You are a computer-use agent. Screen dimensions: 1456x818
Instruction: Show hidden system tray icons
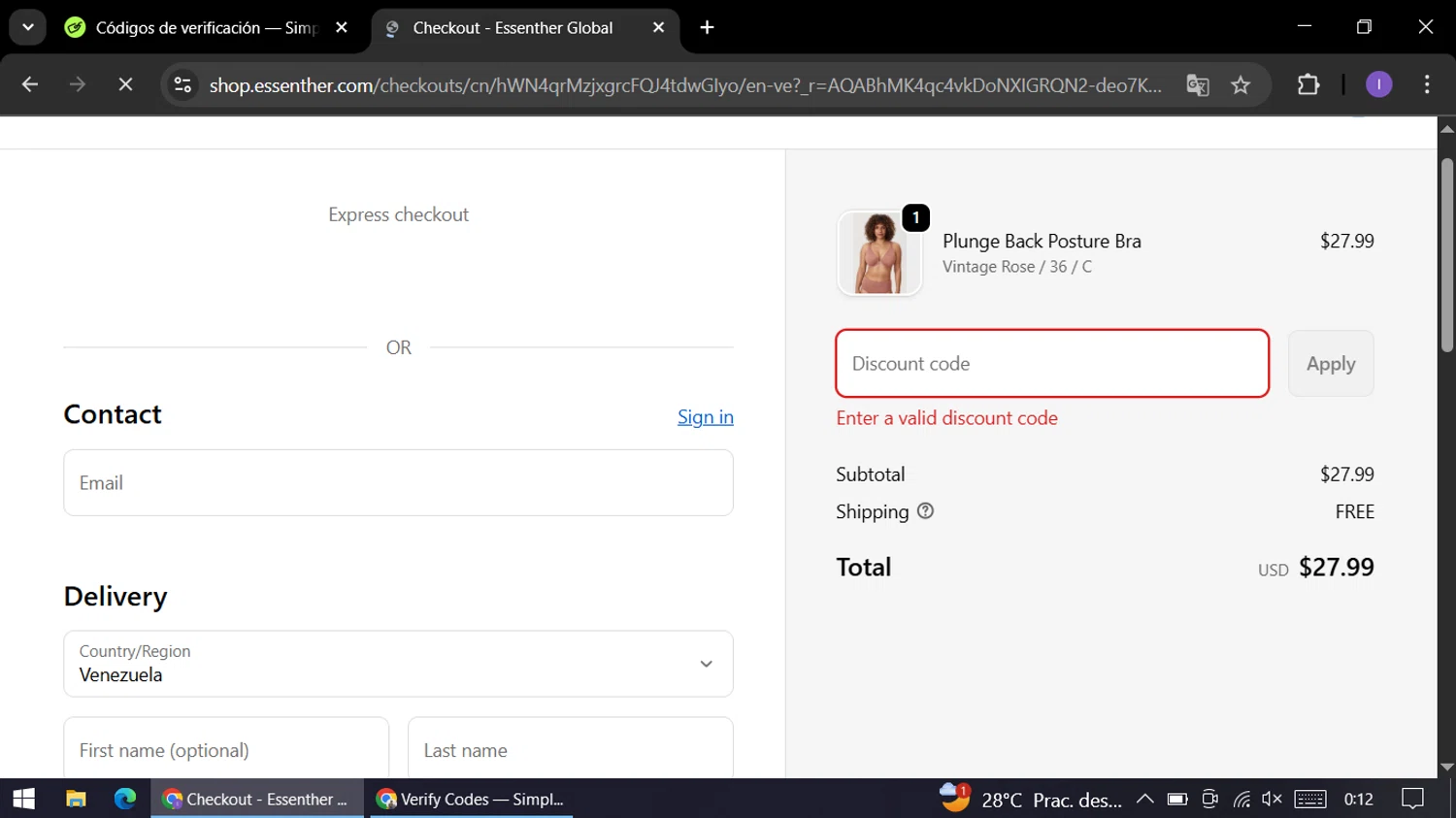click(x=1144, y=799)
